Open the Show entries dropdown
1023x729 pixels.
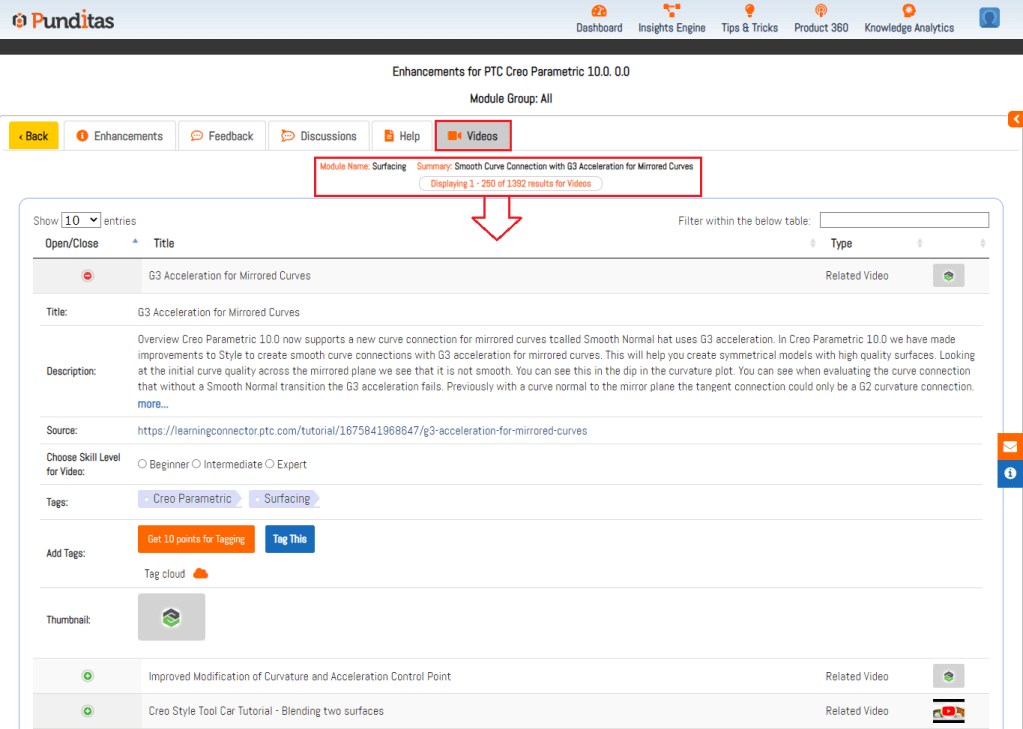(x=81, y=220)
